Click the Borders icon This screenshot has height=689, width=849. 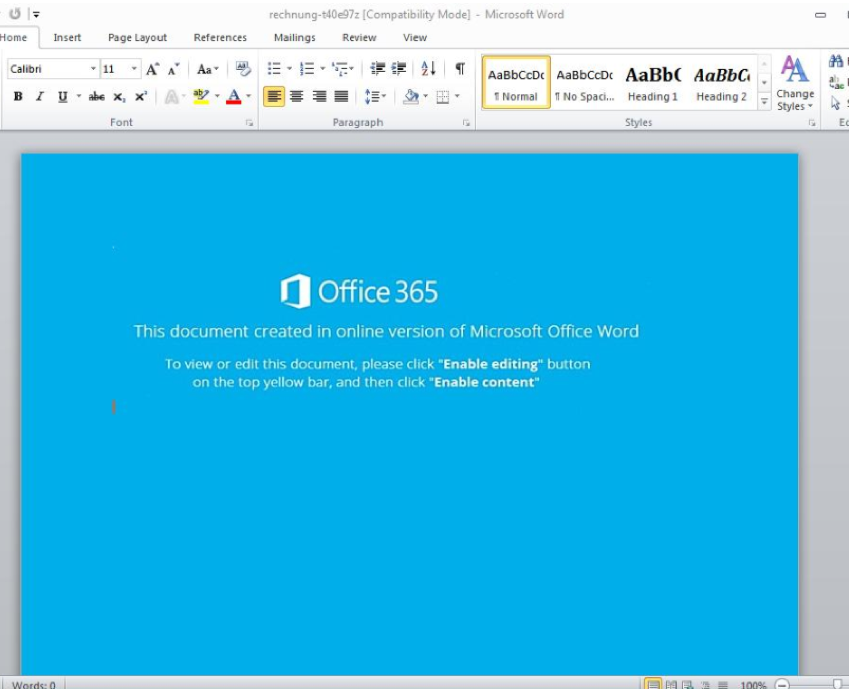pyautogui.click(x=442, y=96)
